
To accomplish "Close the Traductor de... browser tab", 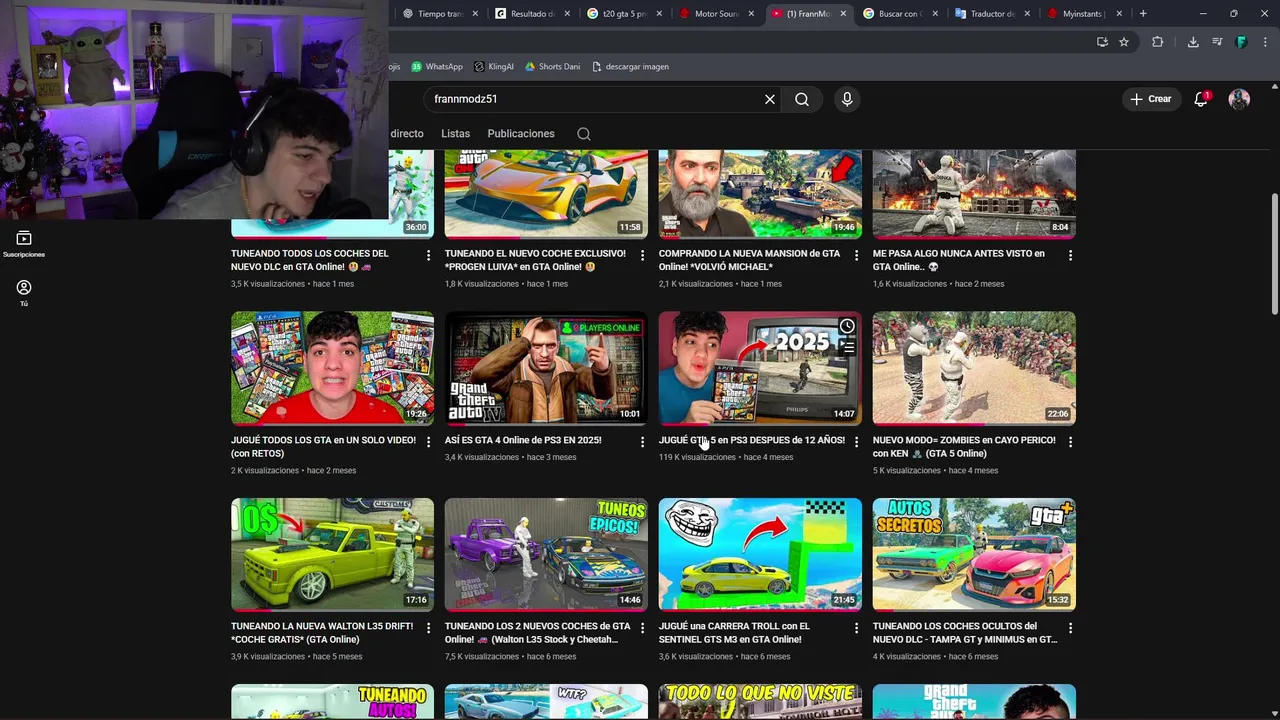I will (1027, 14).
